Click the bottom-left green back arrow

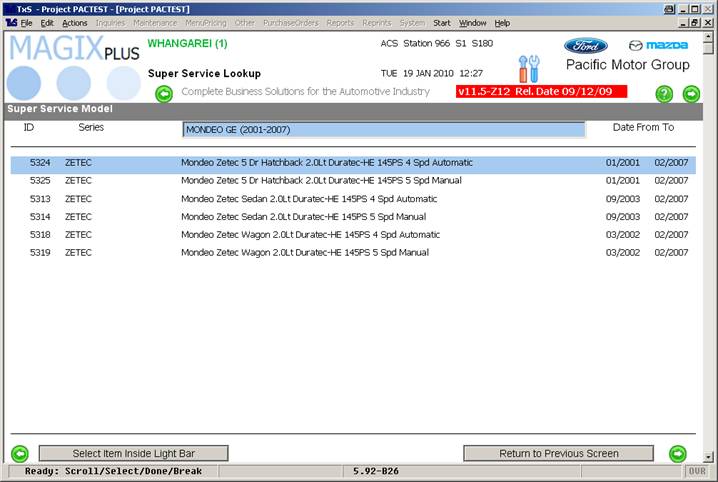pos(19,453)
